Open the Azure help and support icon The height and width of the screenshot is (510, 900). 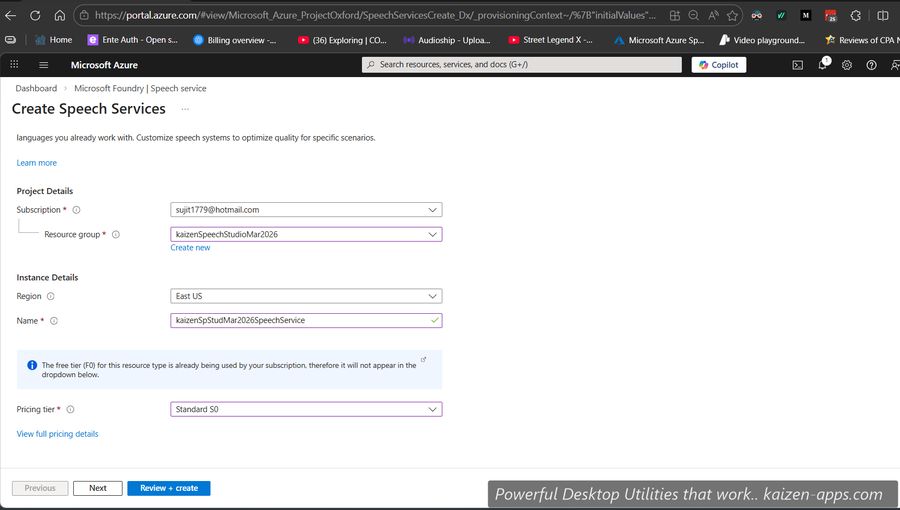click(x=871, y=65)
